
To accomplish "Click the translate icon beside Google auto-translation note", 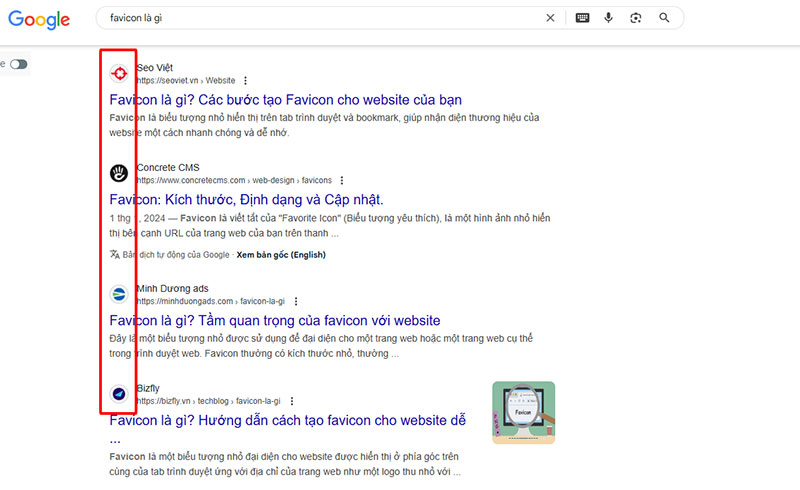I will point(115,254).
